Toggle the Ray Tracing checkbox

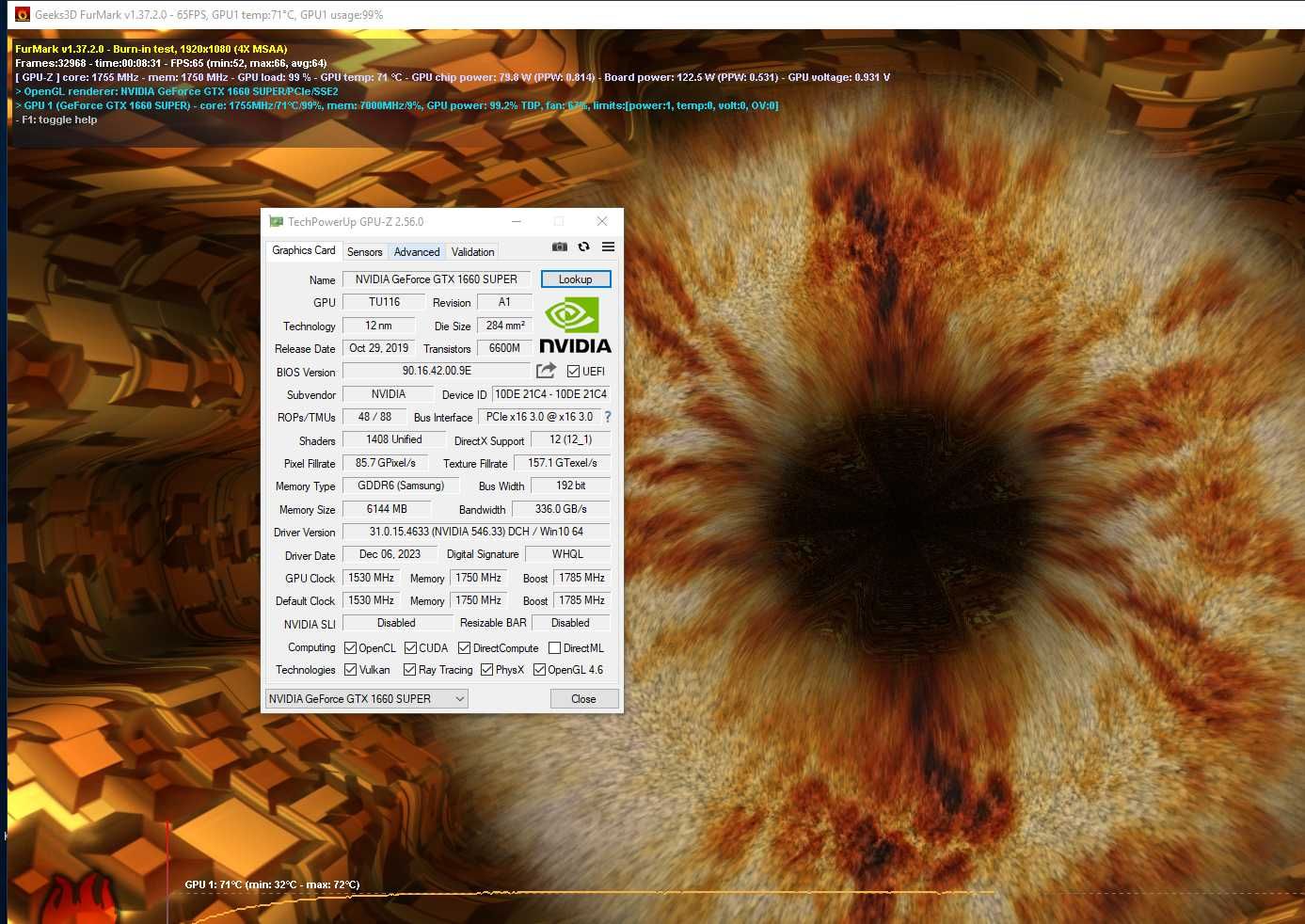click(x=409, y=670)
